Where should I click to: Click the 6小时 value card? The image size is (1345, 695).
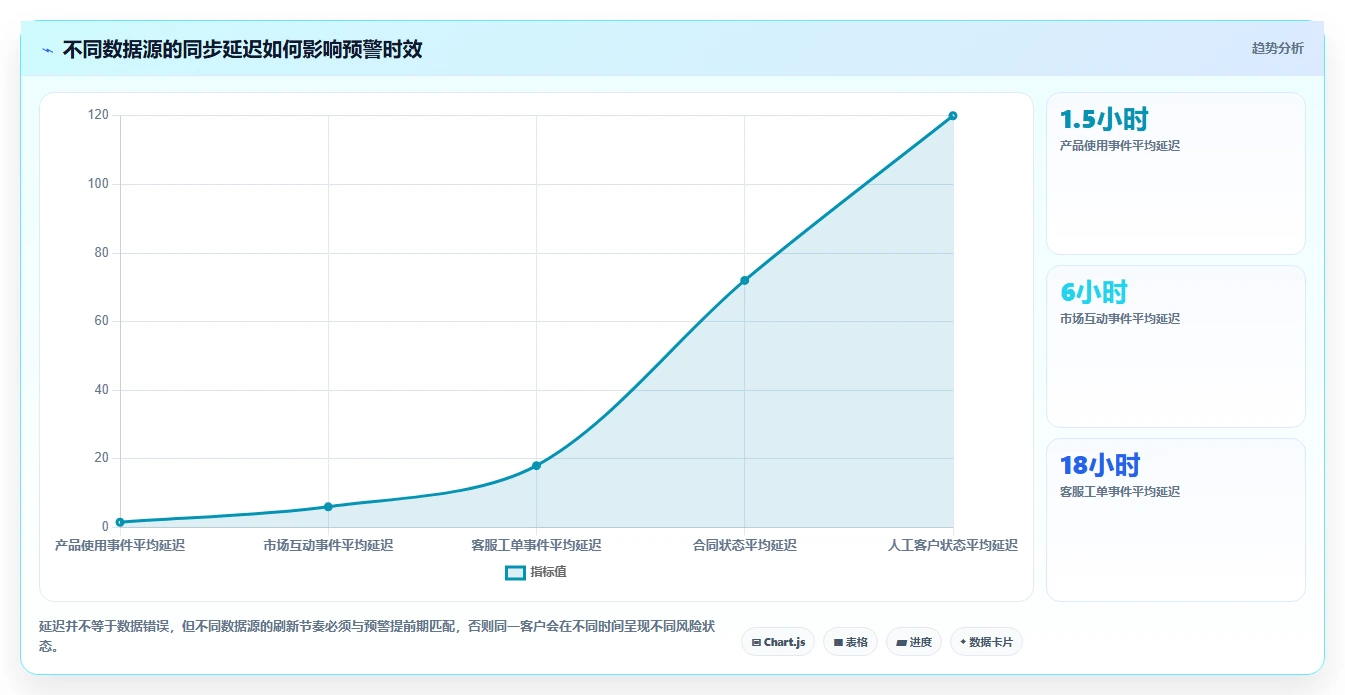(x=1176, y=346)
